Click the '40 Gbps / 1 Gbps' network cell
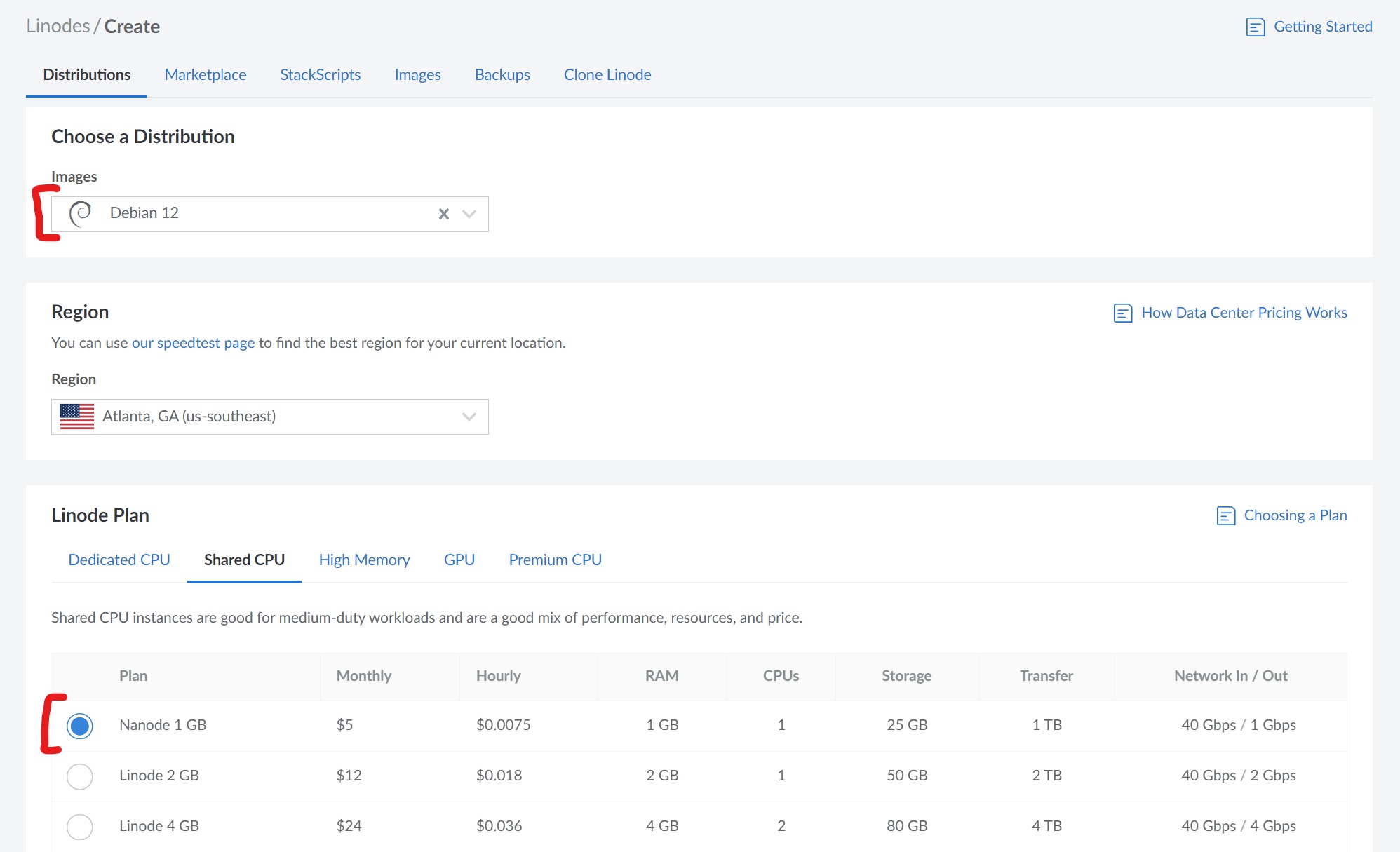The height and width of the screenshot is (852, 1400). pos(1239,725)
